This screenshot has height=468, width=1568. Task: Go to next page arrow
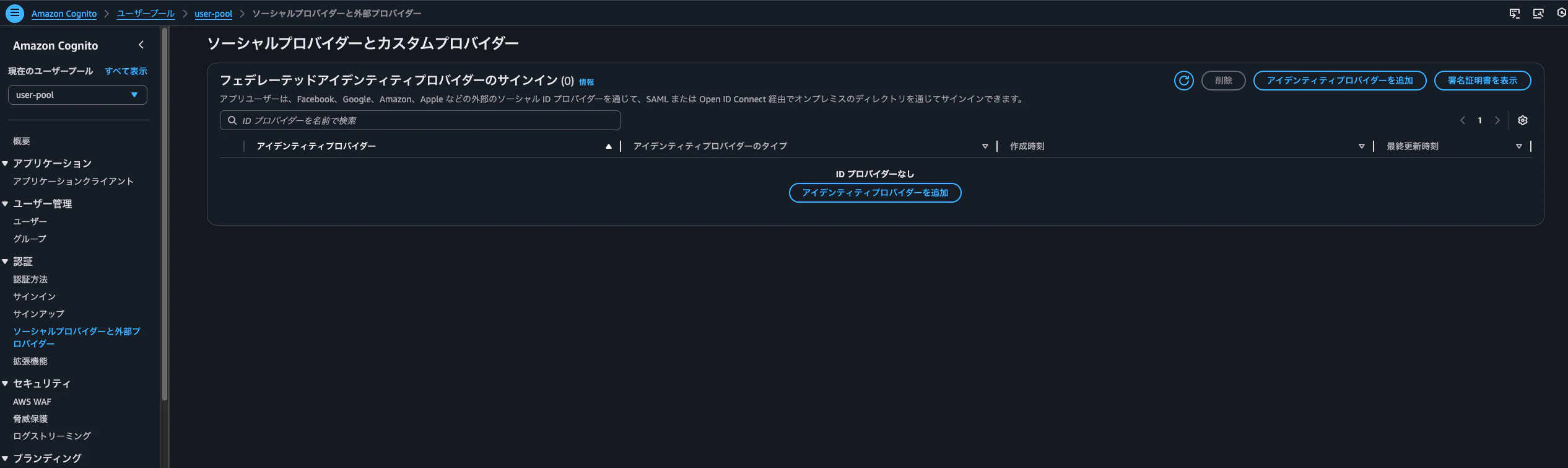pos(1497,120)
